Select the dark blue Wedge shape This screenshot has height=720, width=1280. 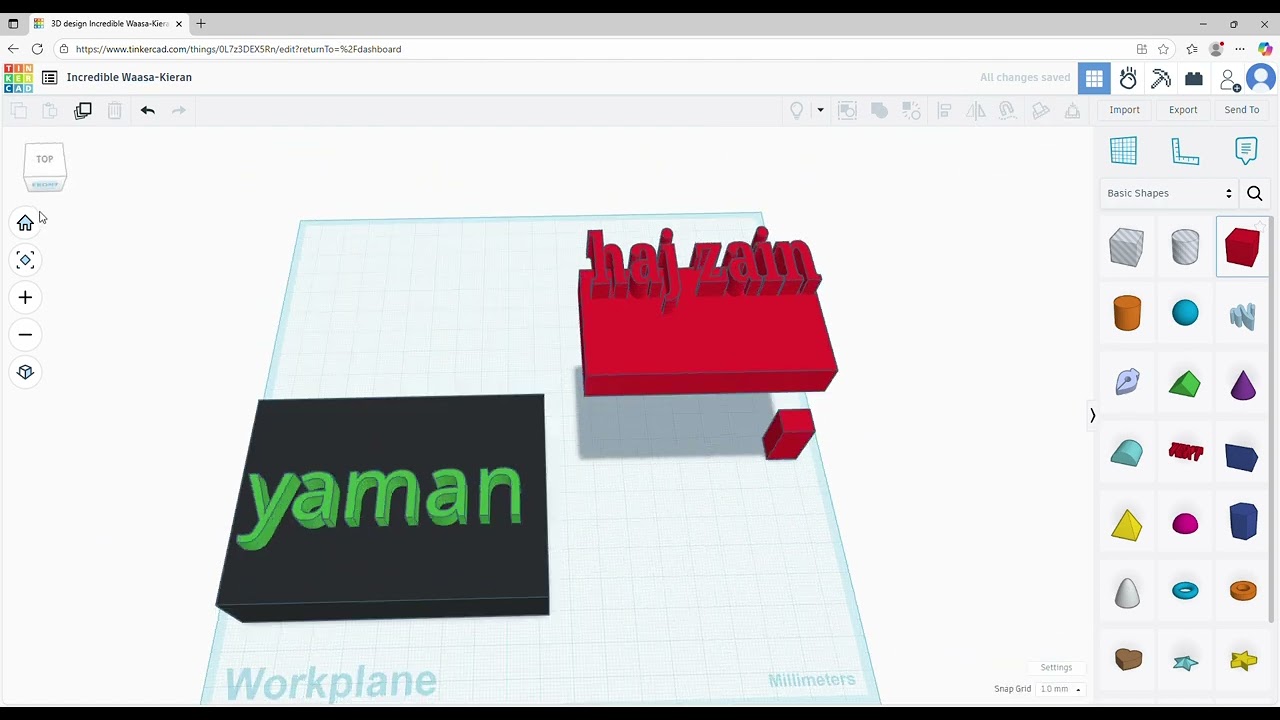pyautogui.click(x=1242, y=456)
